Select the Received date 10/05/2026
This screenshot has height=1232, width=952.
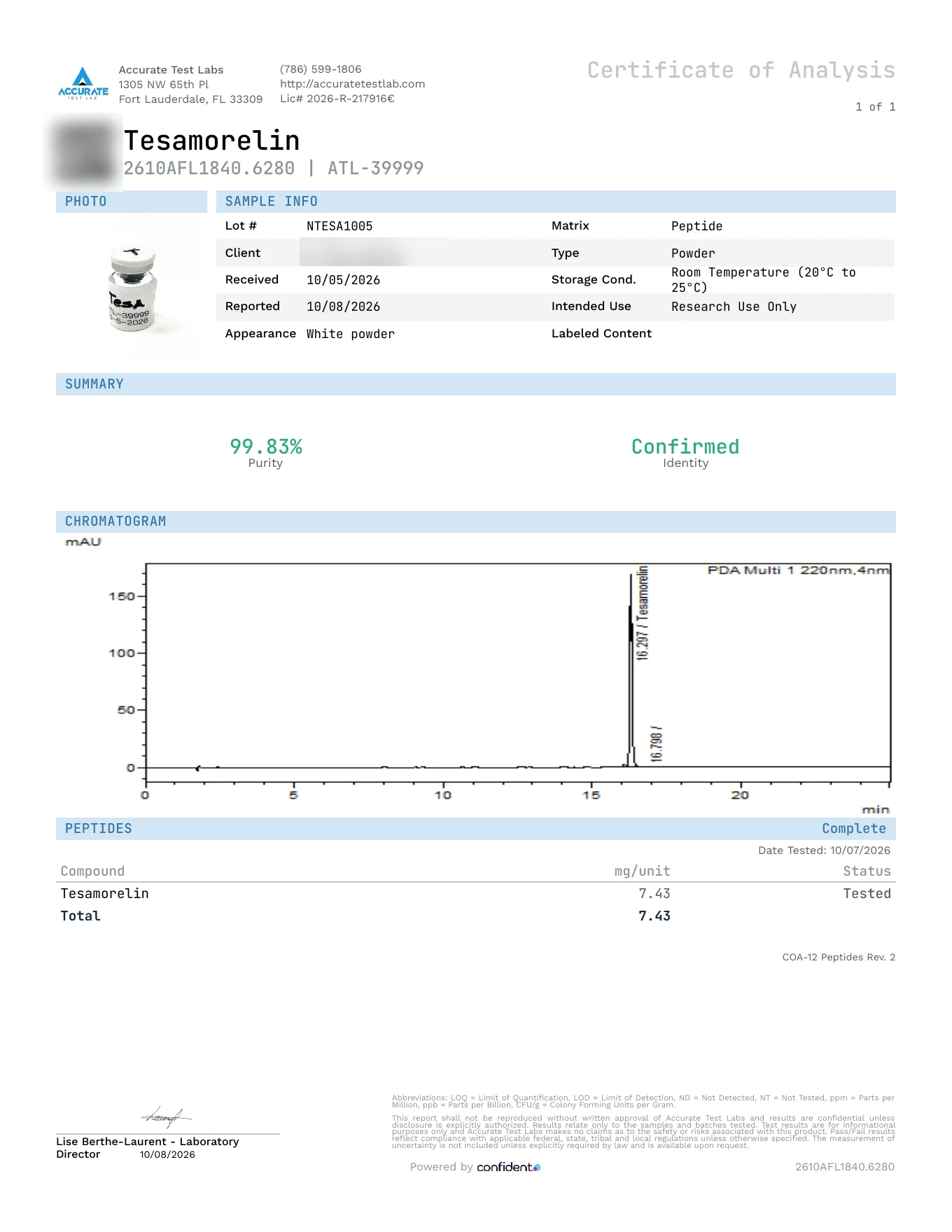(x=343, y=280)
